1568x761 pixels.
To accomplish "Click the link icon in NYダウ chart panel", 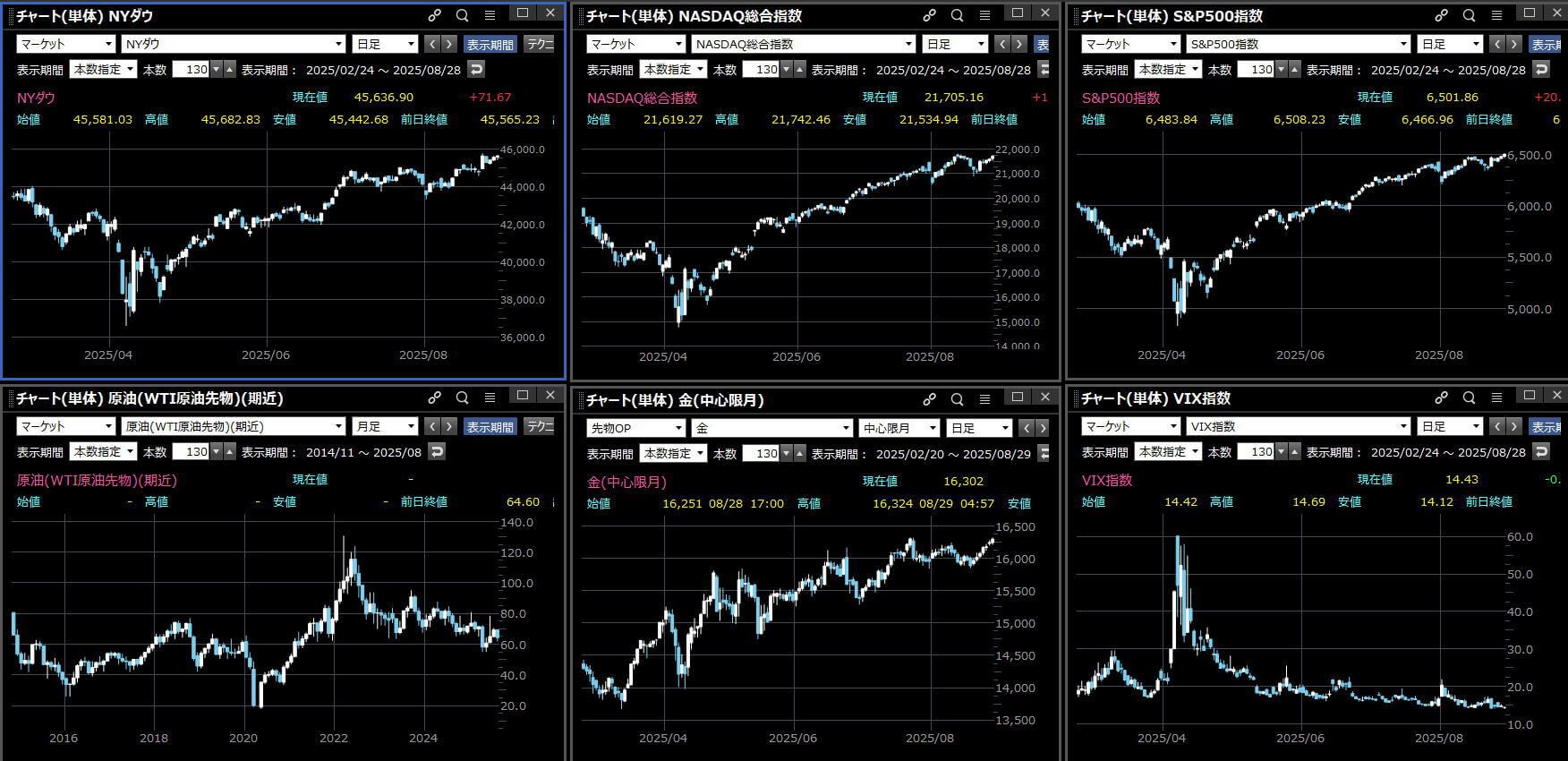I will (x=434, y=15).
